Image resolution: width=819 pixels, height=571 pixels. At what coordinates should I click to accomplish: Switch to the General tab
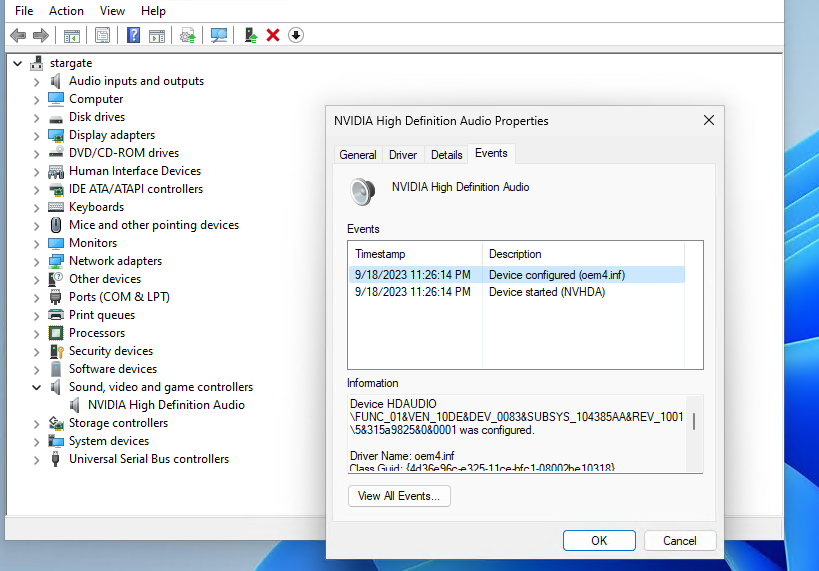click(x=358, y=155)
